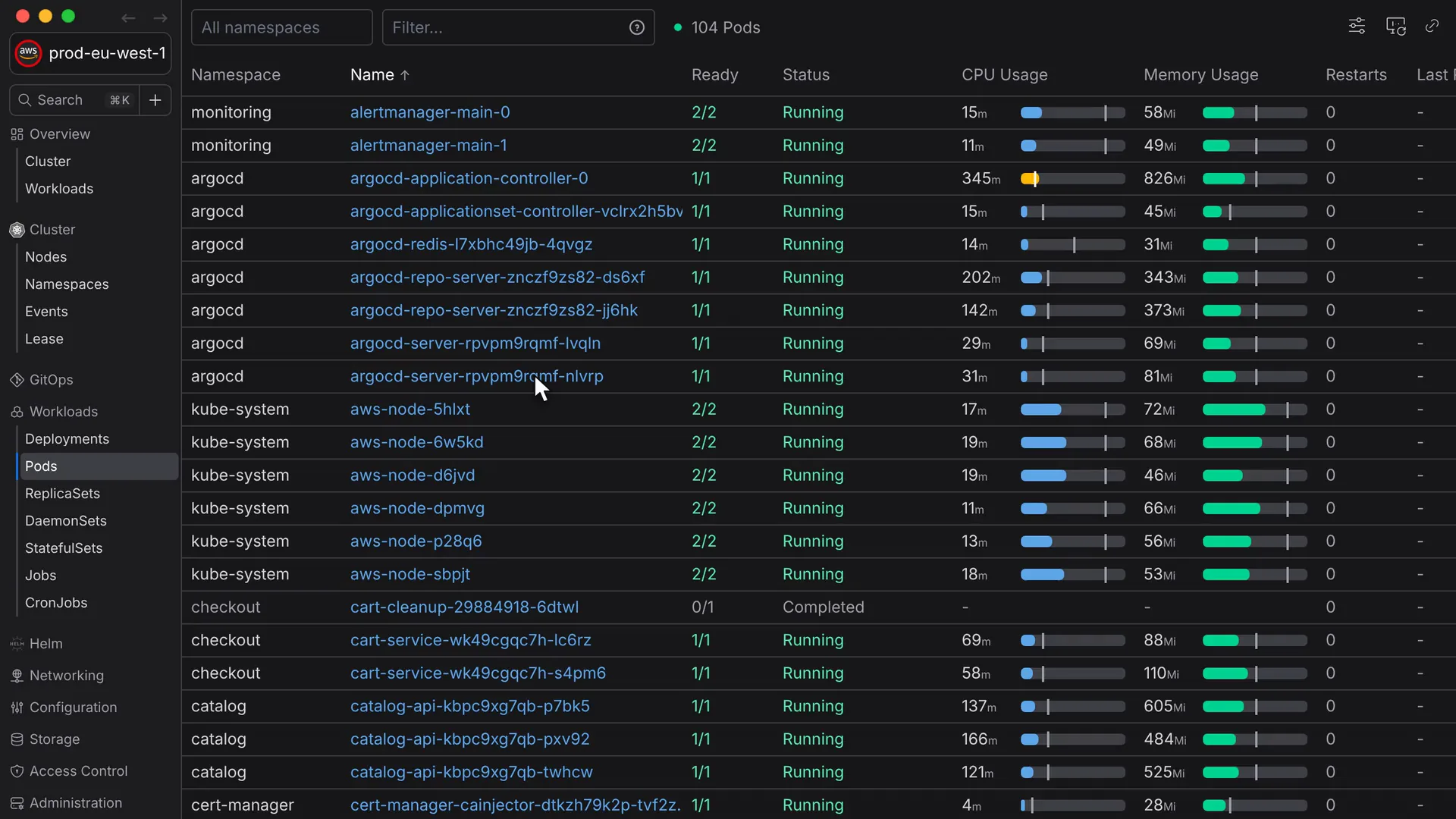
Task: Sort by the Name column header
Action: coord(379,75)
